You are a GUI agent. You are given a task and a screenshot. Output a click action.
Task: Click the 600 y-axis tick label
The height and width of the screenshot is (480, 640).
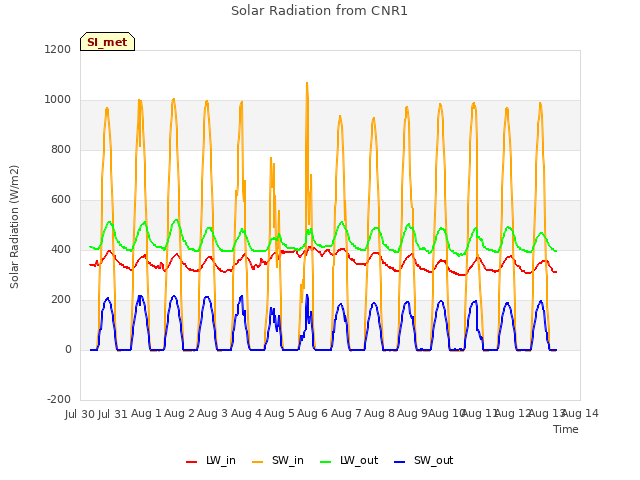click(61, 199)
